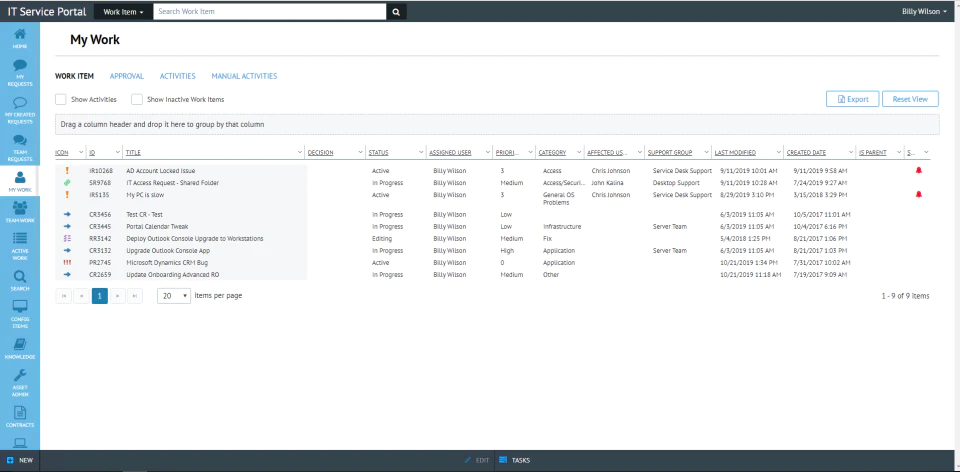This screenshot has width=960, height=472.
Task: Open the Billy Wilson user menu
Action: (924, 12)
